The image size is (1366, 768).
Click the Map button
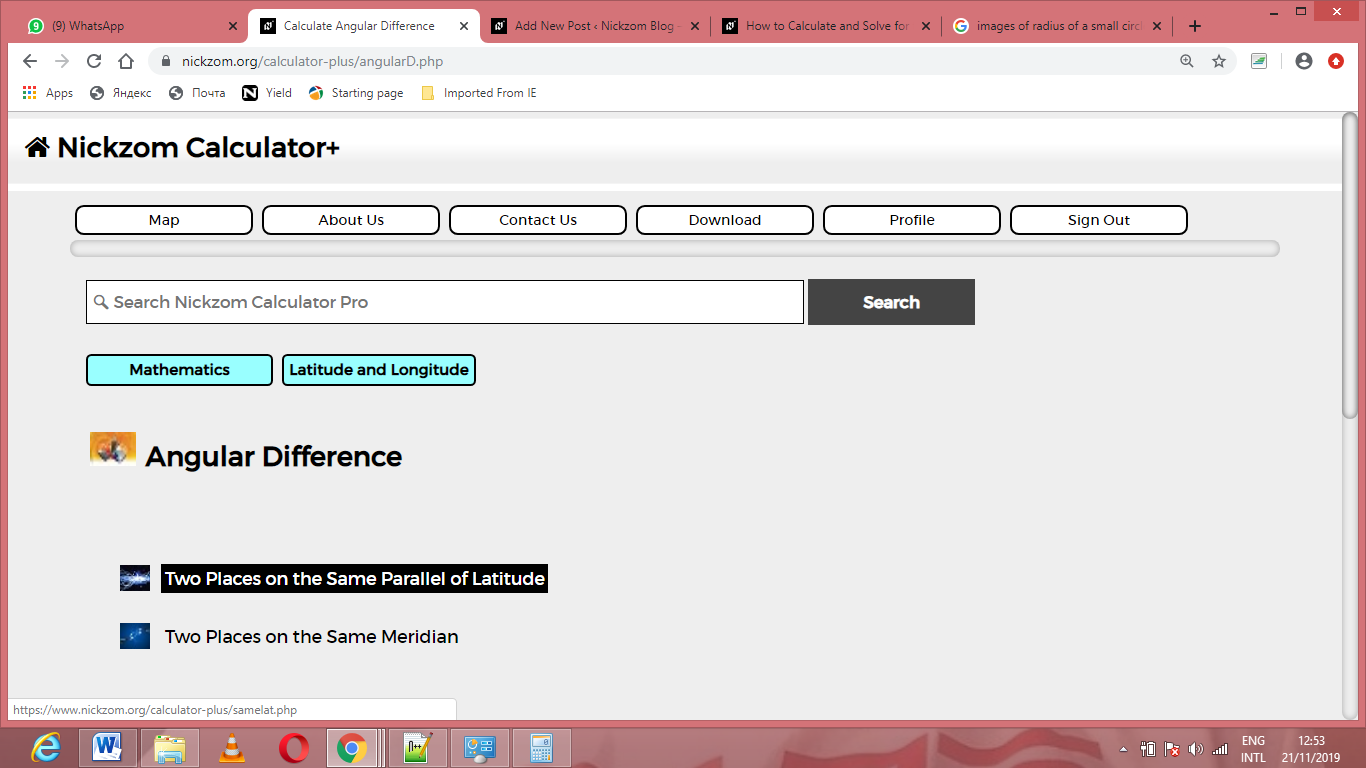[164, 220]
